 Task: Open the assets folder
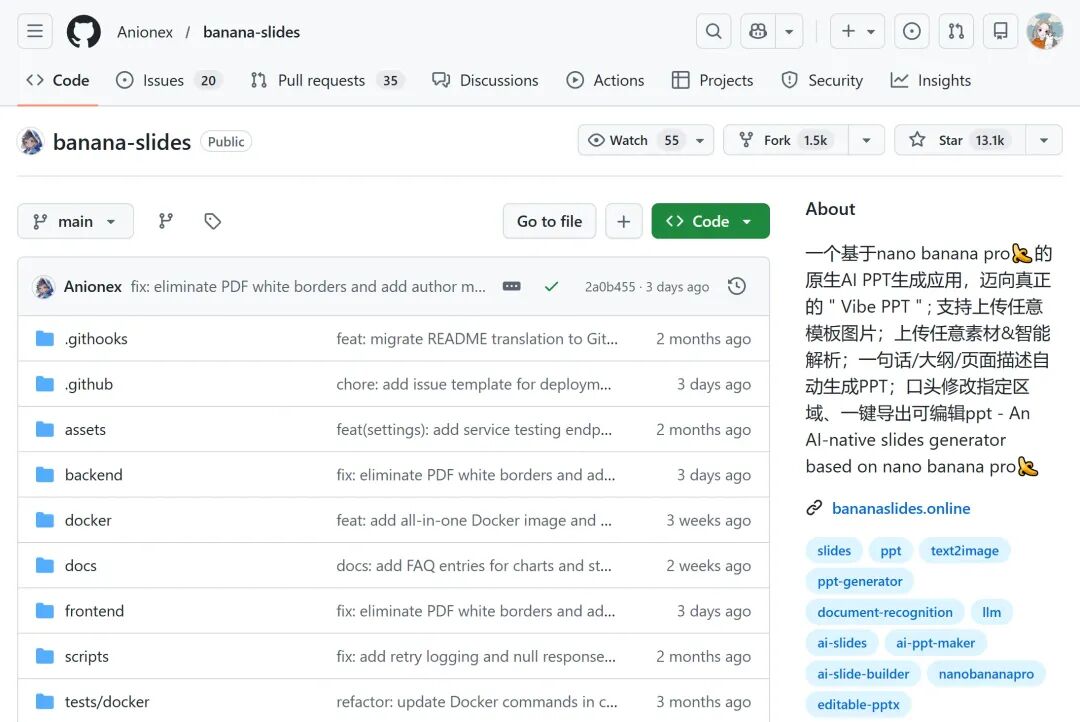pyautogui.click(x=85, y=430)
